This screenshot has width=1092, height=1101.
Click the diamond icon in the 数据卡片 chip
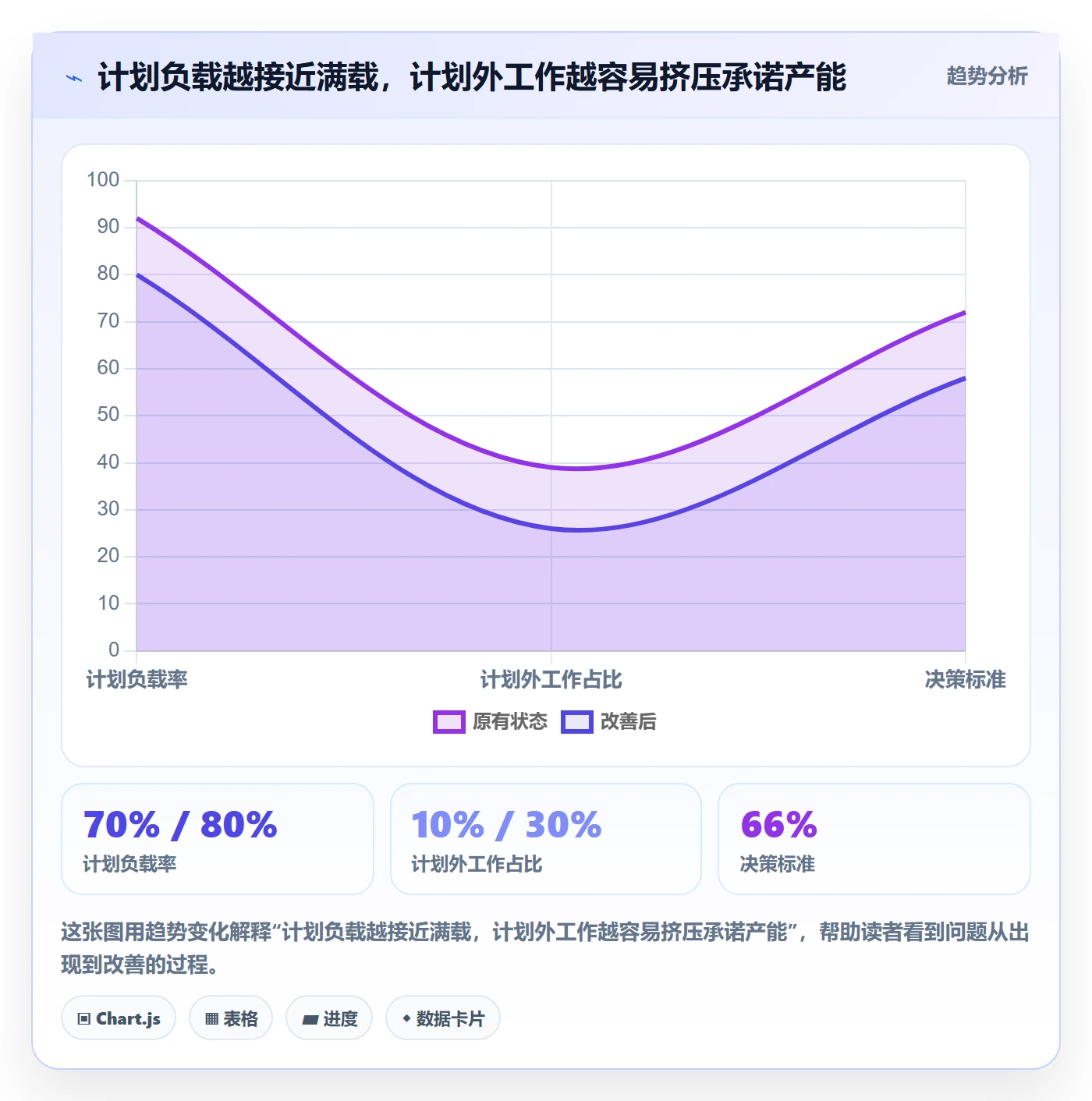pyautogui.click(x=406, y=1018)
